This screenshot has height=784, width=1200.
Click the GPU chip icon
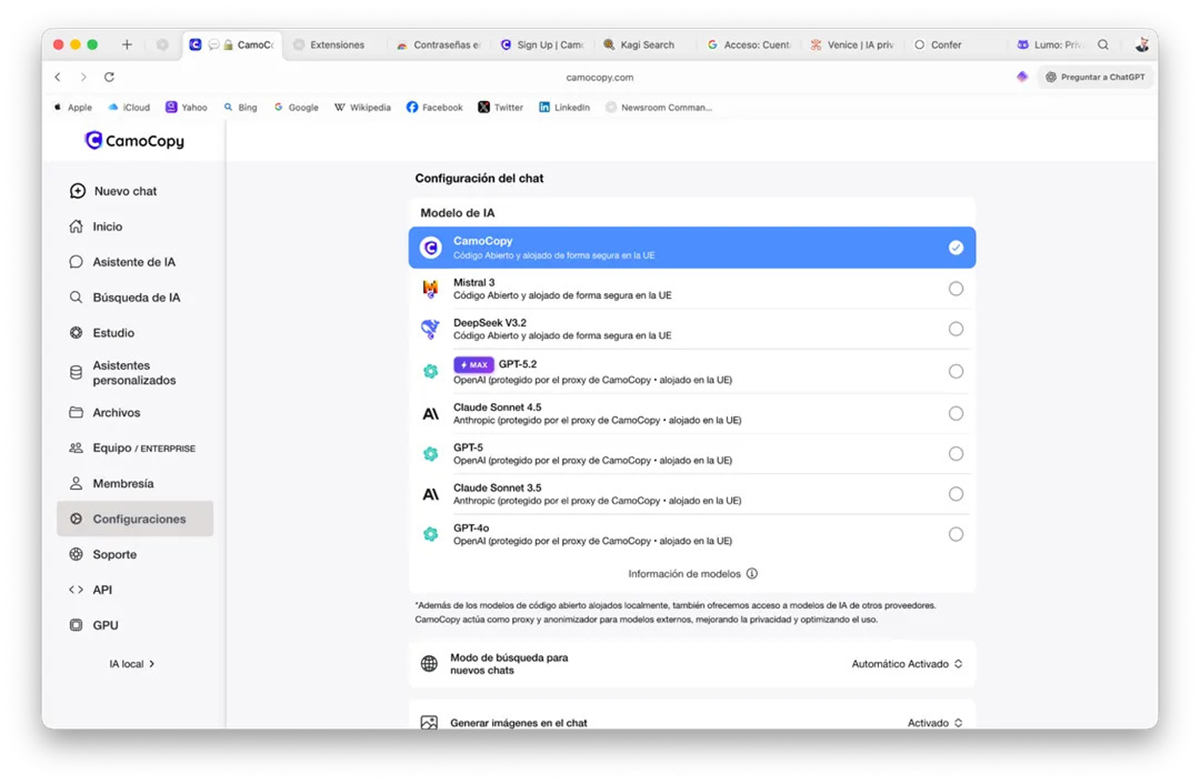(x=76, y=625)
